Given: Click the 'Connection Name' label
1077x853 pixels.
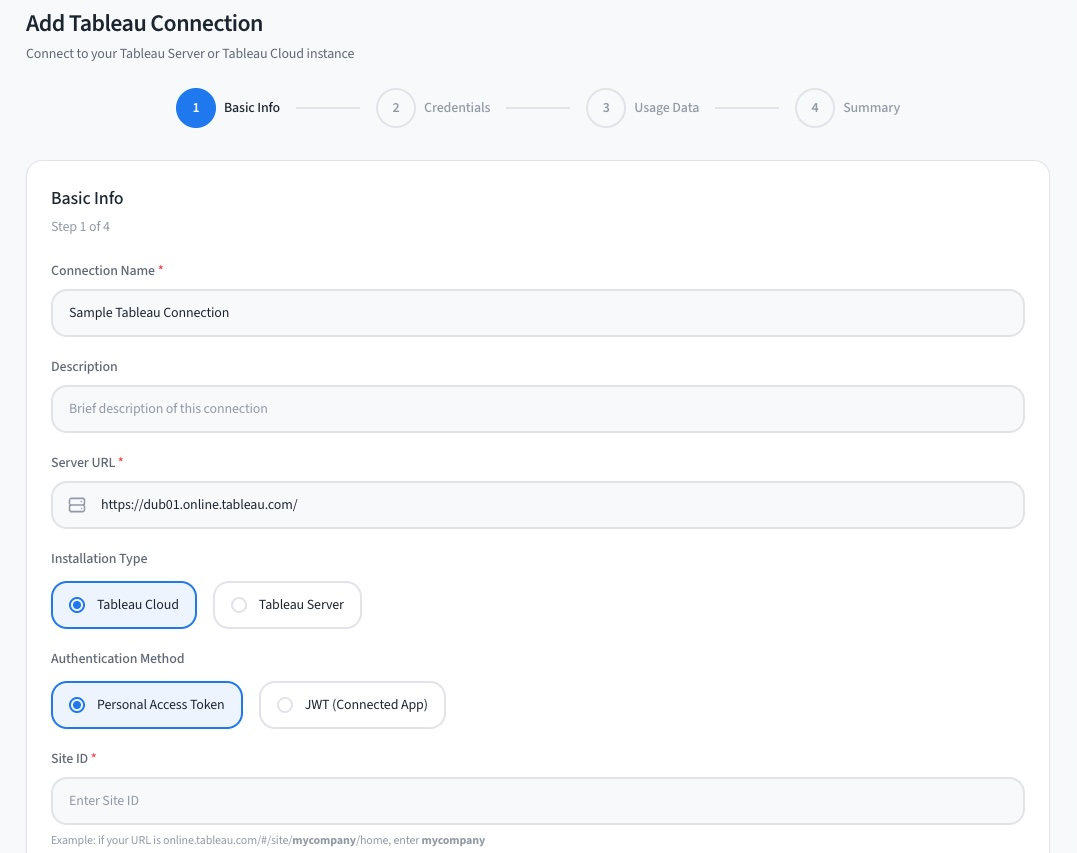Looking at the screenshot, I should [x=103, y=271].
